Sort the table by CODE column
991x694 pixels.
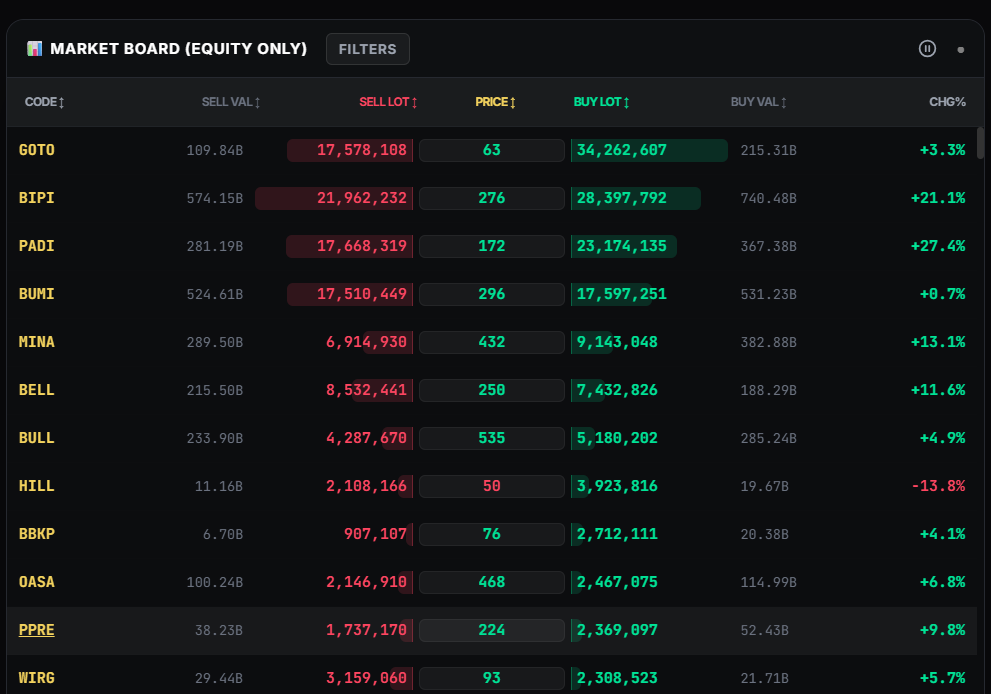tap(44, 102)
